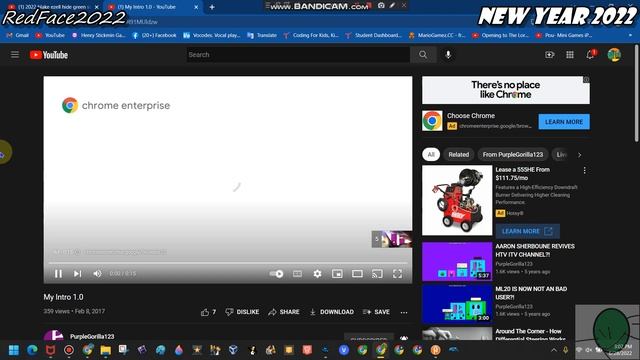Select the All filter chip
Viewport: 640px width, 360px height.
coord(431,154)
